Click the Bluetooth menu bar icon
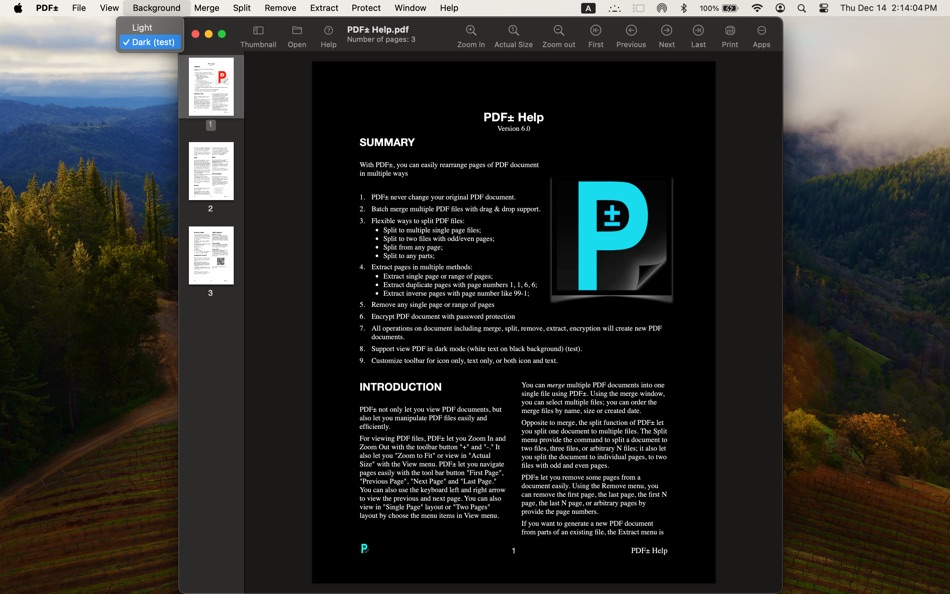The height and width of the screenshot is (594, 950). (x=683, y=8)
